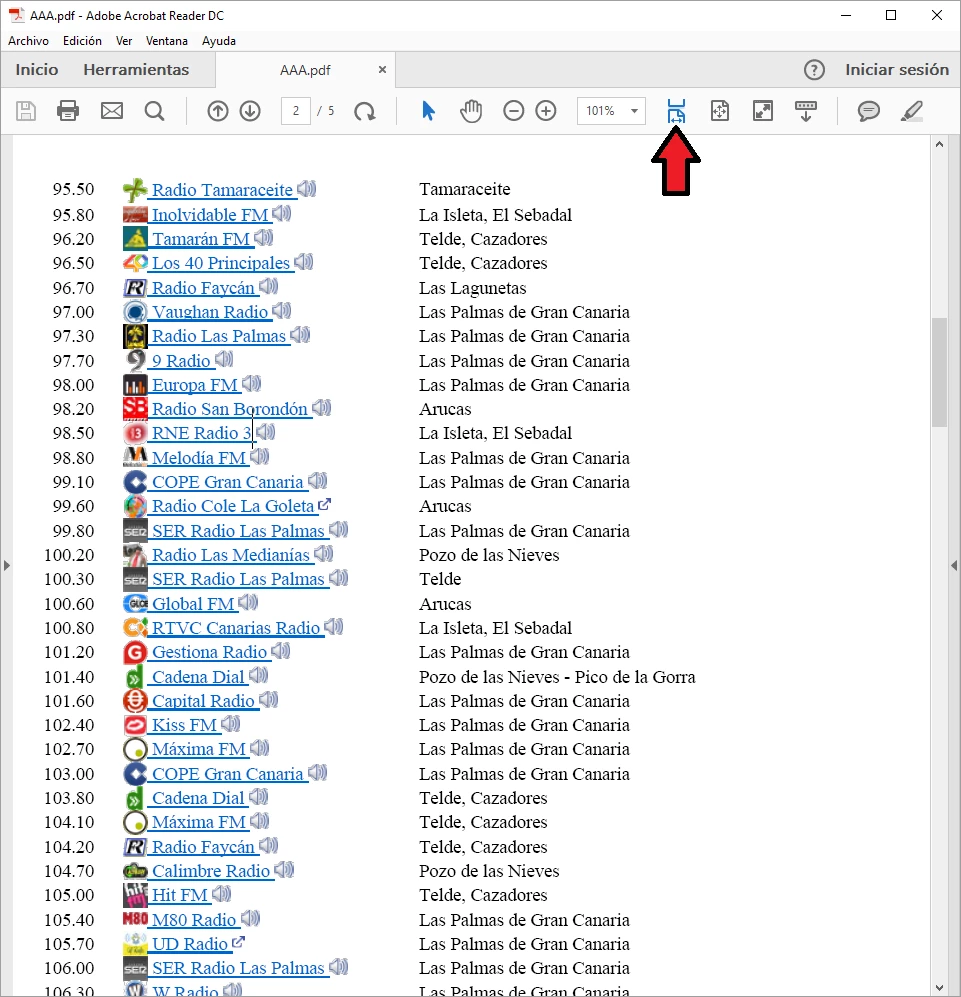Add a comment with speech bubble icon

click(x=868, y=111)
